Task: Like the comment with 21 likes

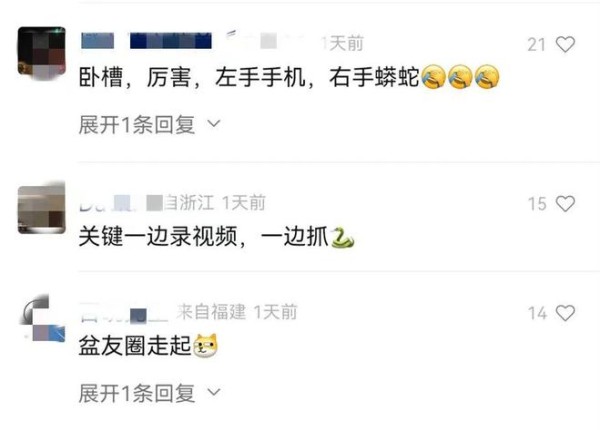Action: tap(565, 44)
